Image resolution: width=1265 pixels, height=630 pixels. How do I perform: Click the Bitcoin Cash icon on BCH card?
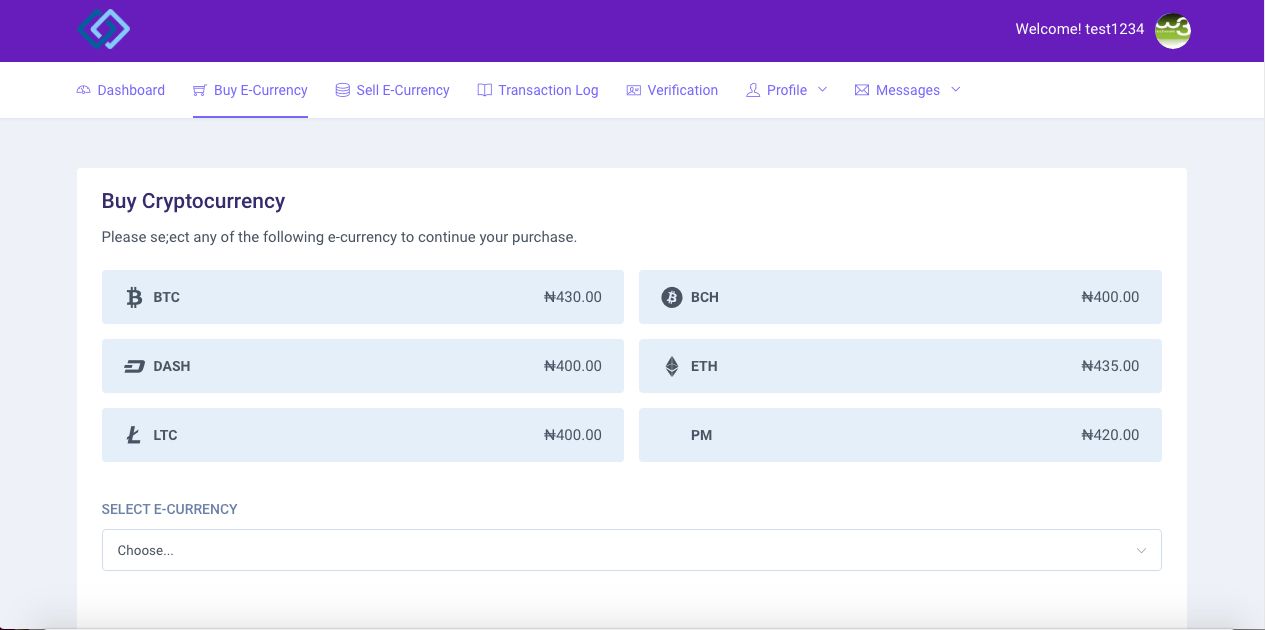[x=671, y=297]
